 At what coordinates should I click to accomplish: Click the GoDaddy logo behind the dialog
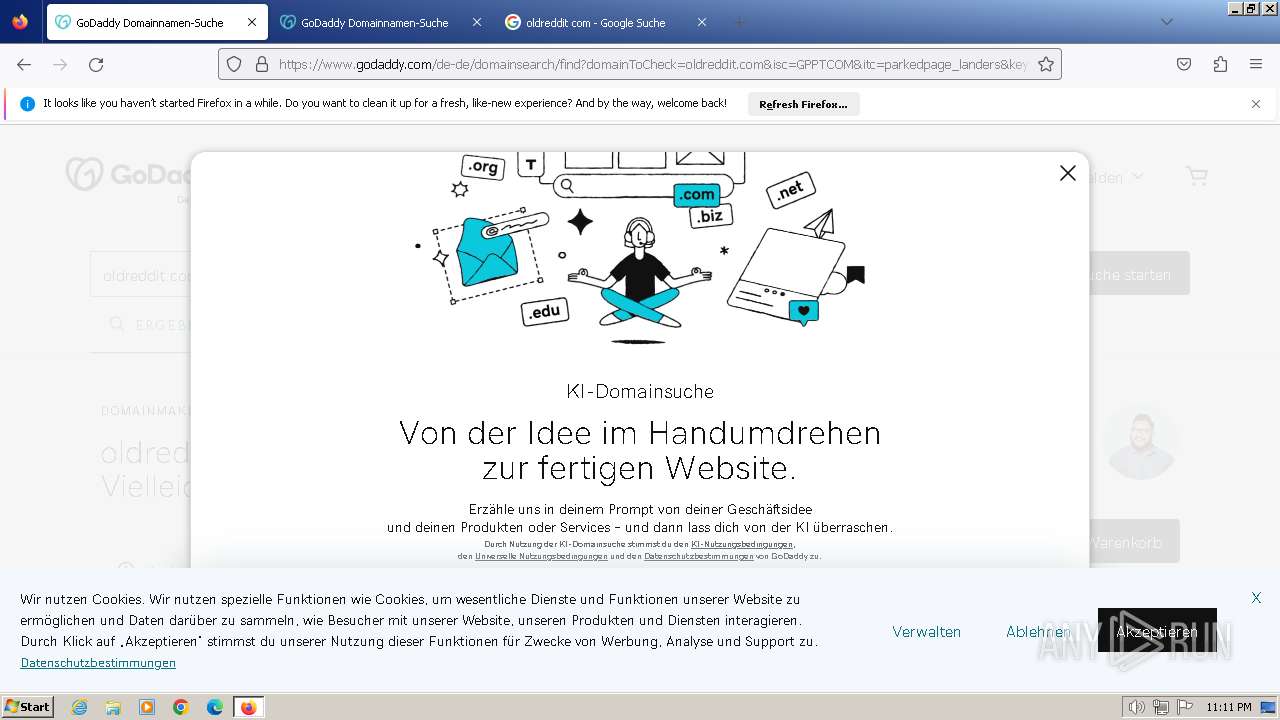pos(128,175)
